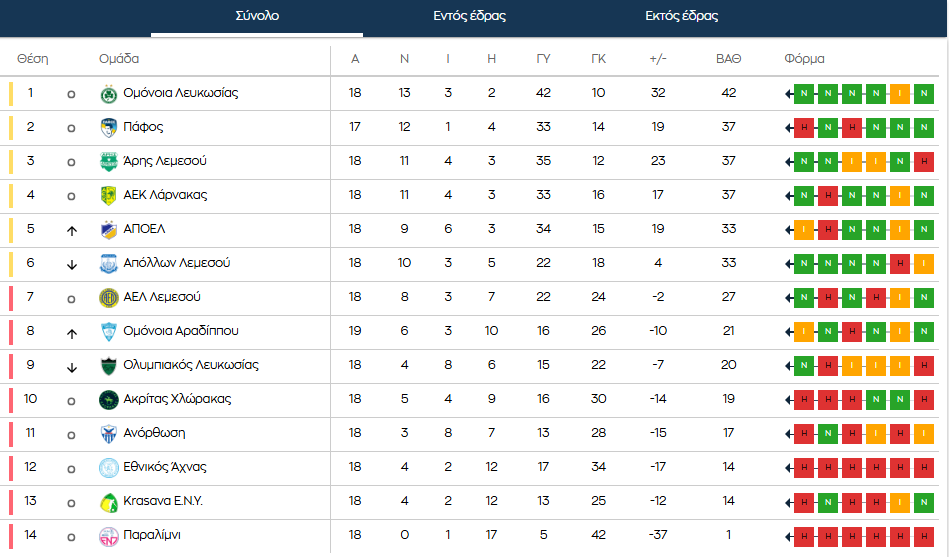The height and width of the screenshot is (557, 949).
Task: Click the Ακρίτας Χλώρακας team emblem
Action: pyautogui.click(x=108, y=400)
